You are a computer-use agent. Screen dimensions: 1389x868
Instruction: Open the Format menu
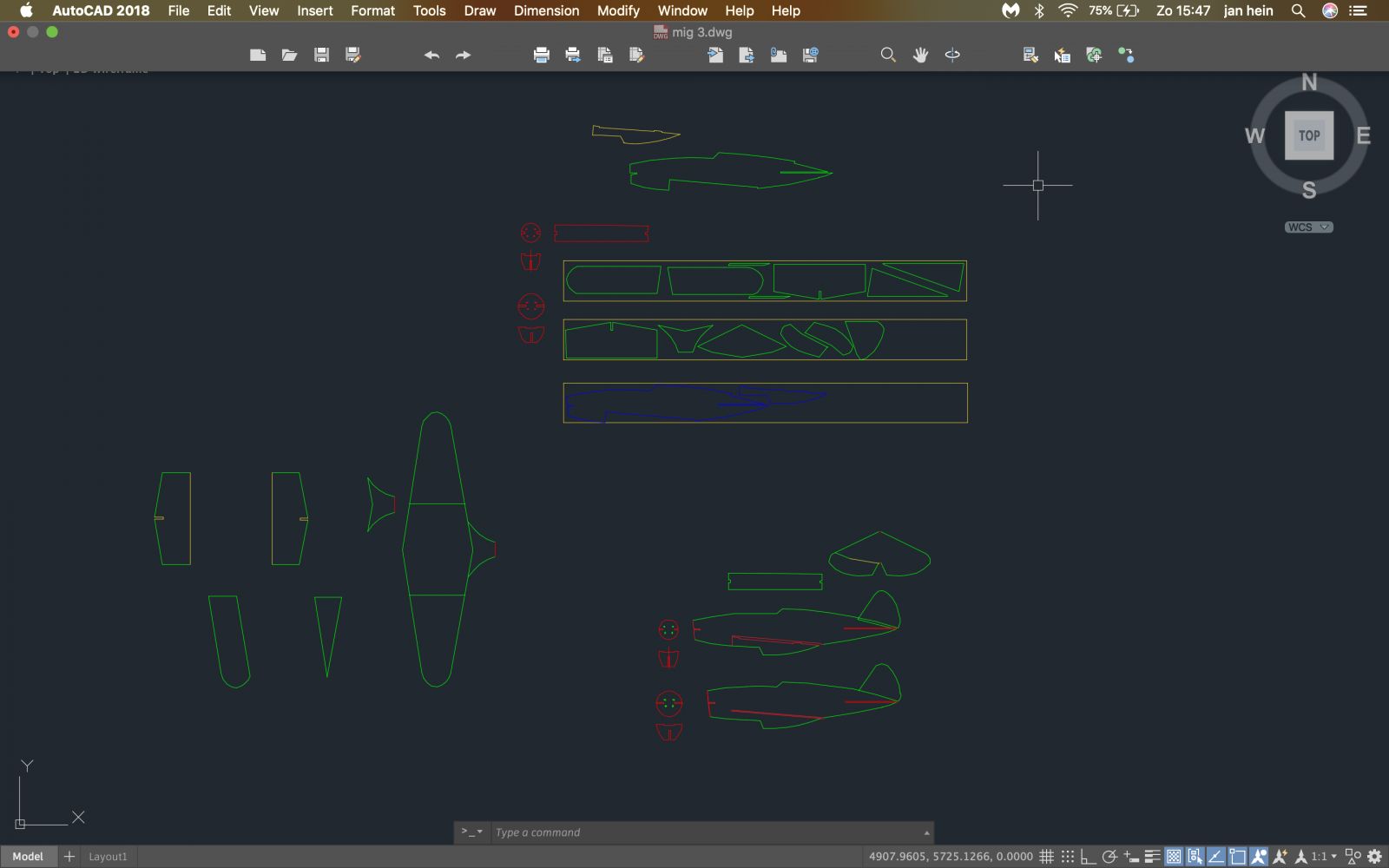click(x=372, y=10)
